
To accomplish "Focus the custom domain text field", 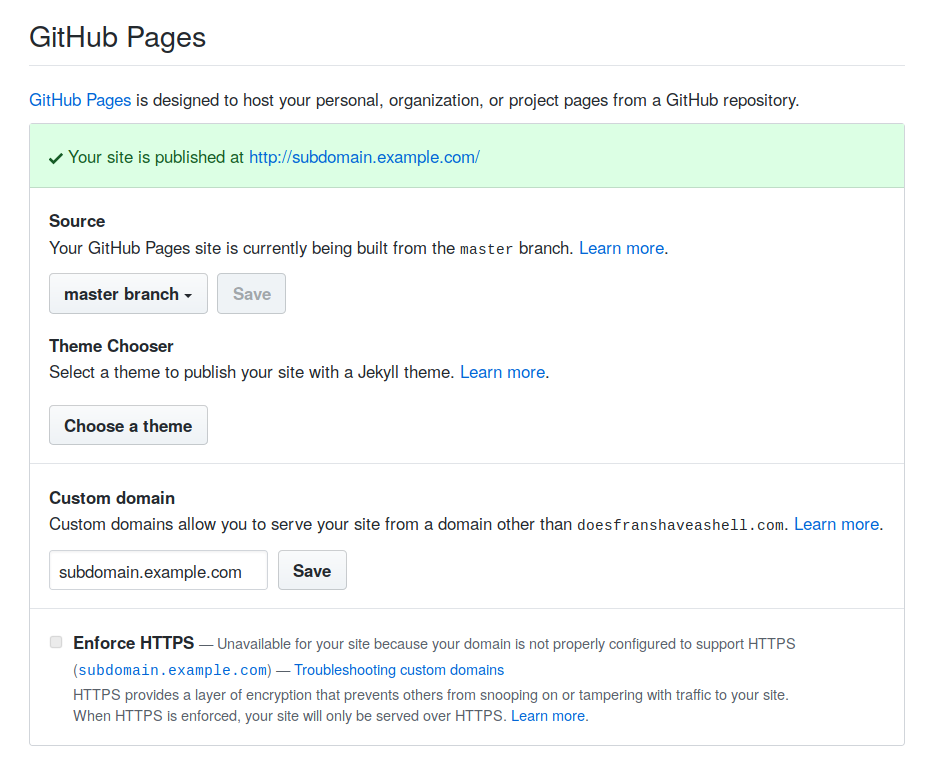I will tap(158, 571).
